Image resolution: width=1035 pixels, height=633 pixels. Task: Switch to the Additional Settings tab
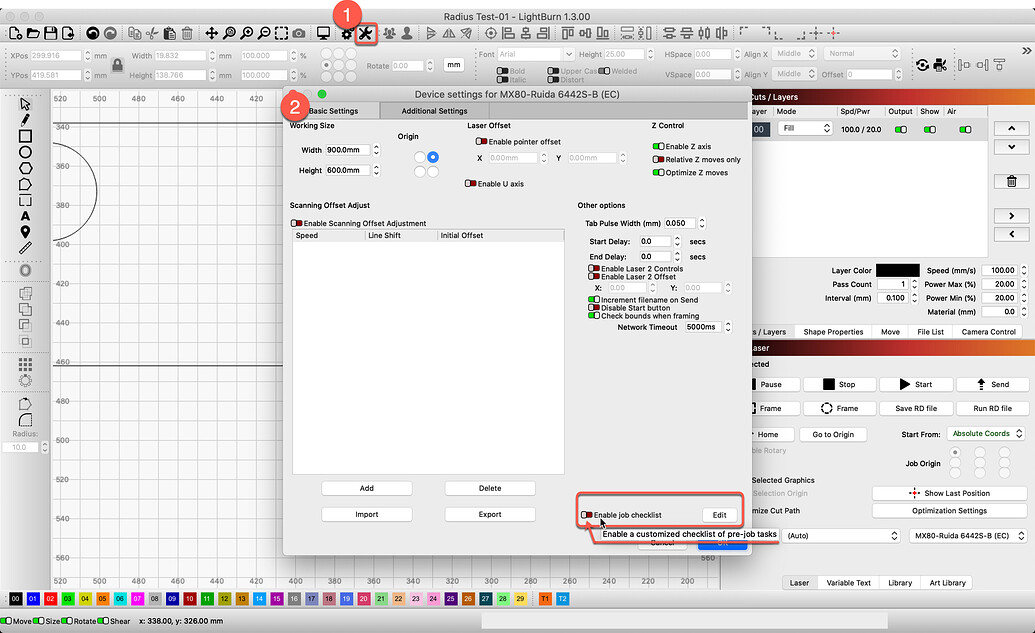click(x=433, y=111)
